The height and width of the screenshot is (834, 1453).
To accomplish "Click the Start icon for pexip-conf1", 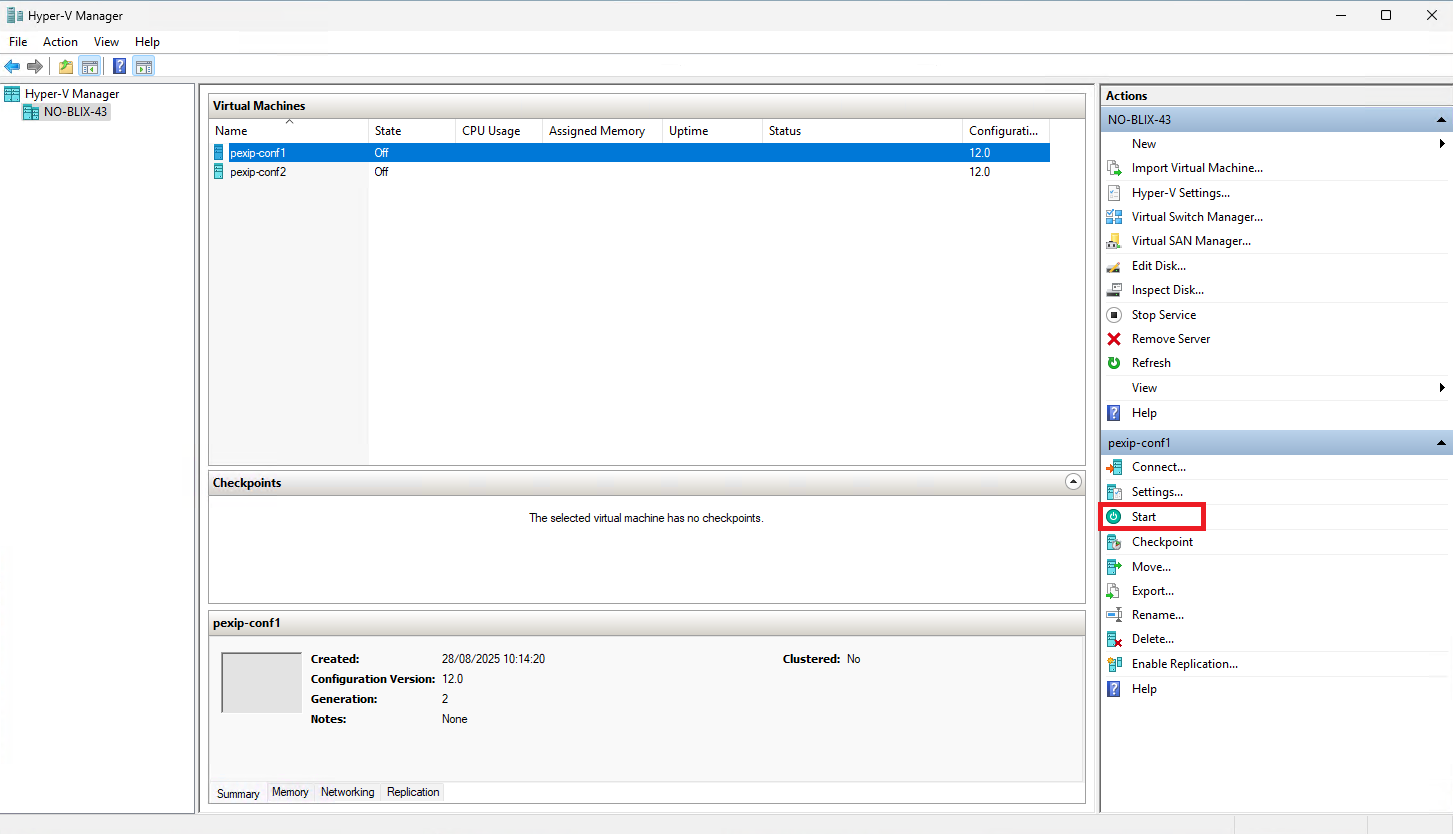I will (1114, 517).
